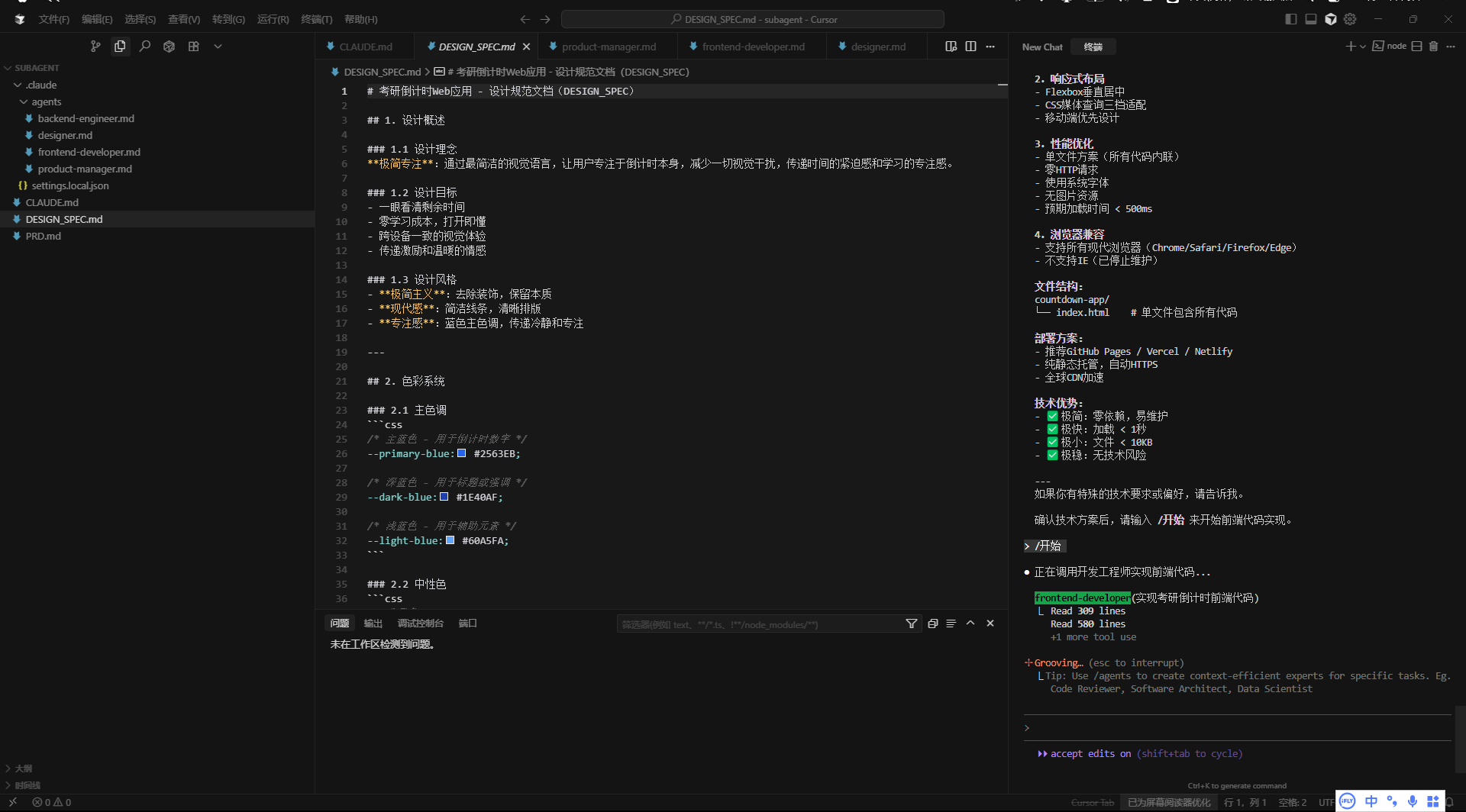Open the Source Control view icon
Screen dimensions: 1466x812
95,47
